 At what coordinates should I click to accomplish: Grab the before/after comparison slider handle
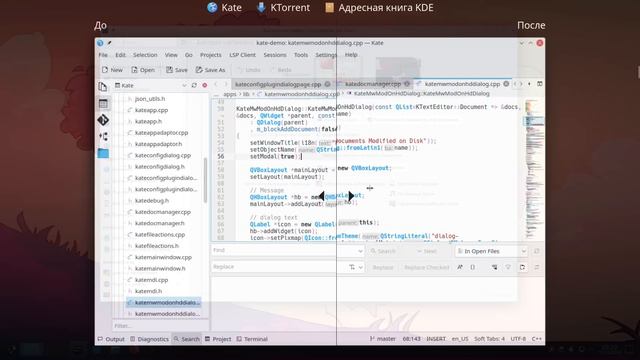(337, 196)
